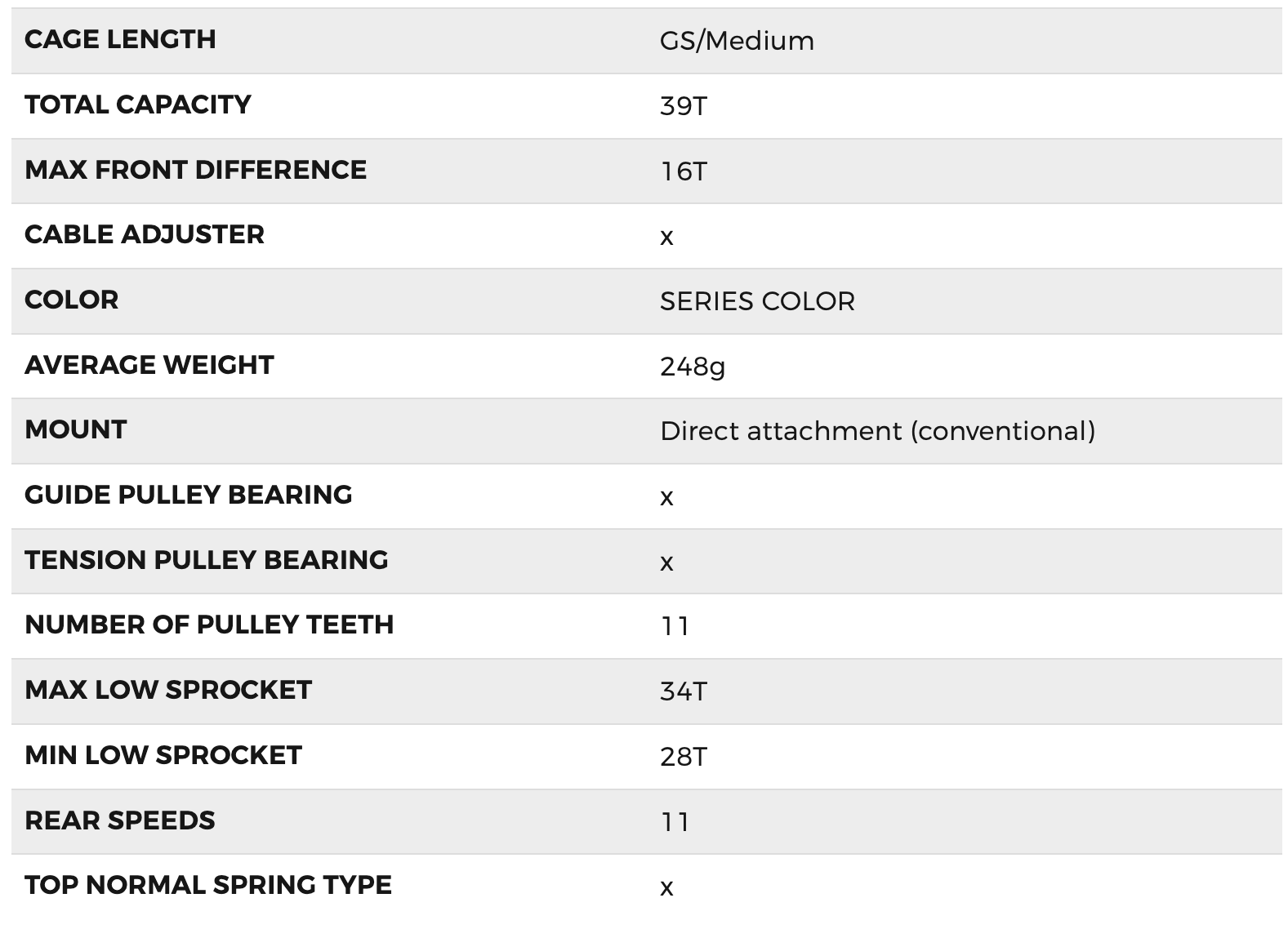Select the 34T max low sprocket value
Viewport: 1288px width, 938px height.
click(683, 691)
